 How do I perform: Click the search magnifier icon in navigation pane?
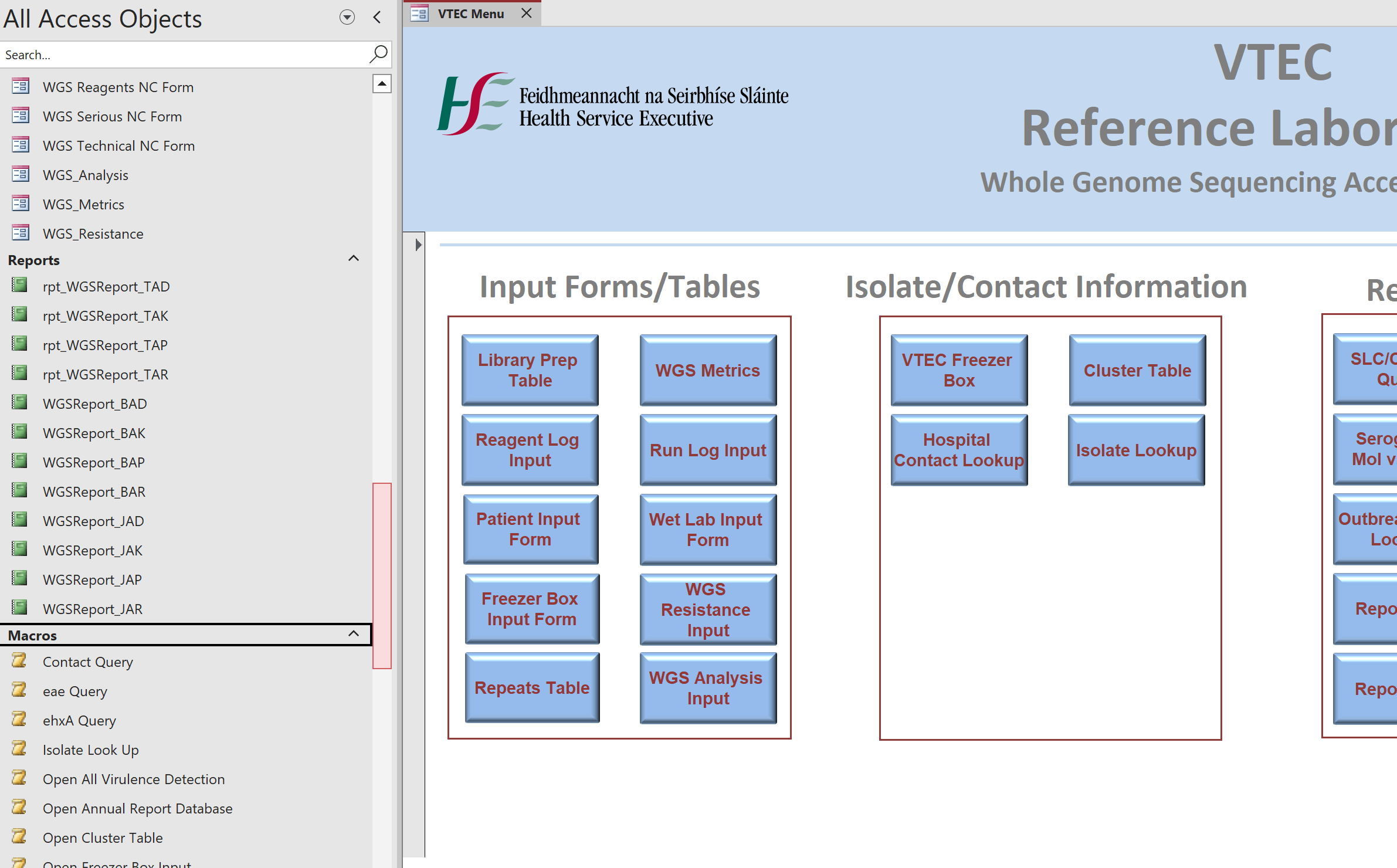[x=378, y=54]
